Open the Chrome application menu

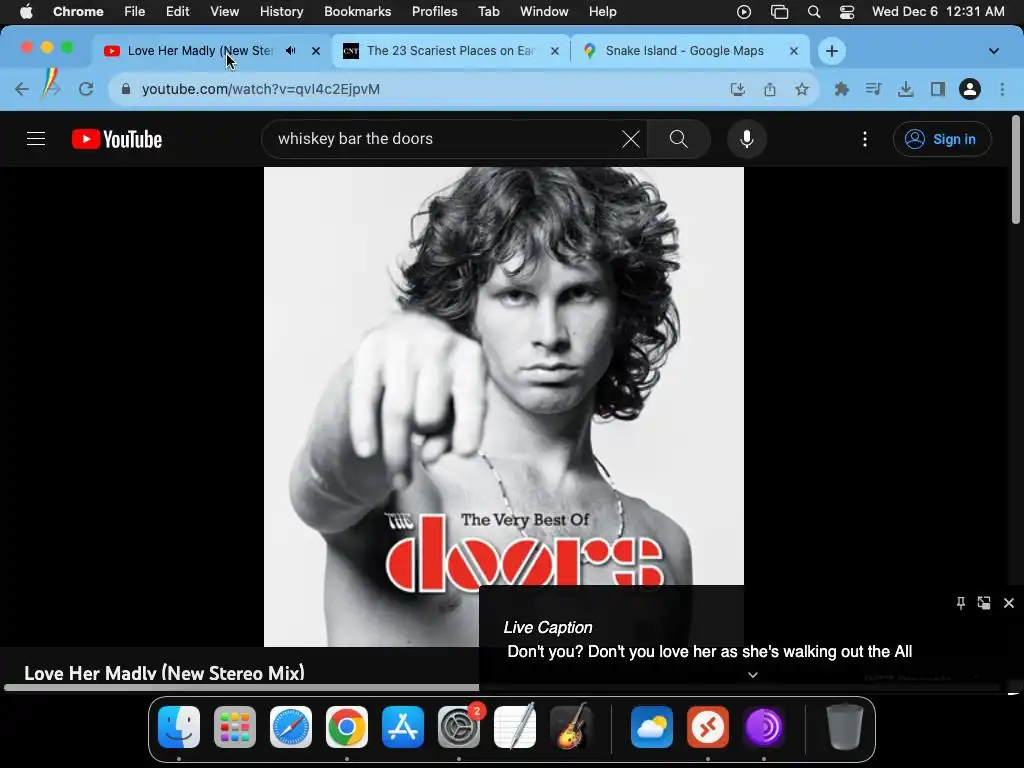(78, 12)
